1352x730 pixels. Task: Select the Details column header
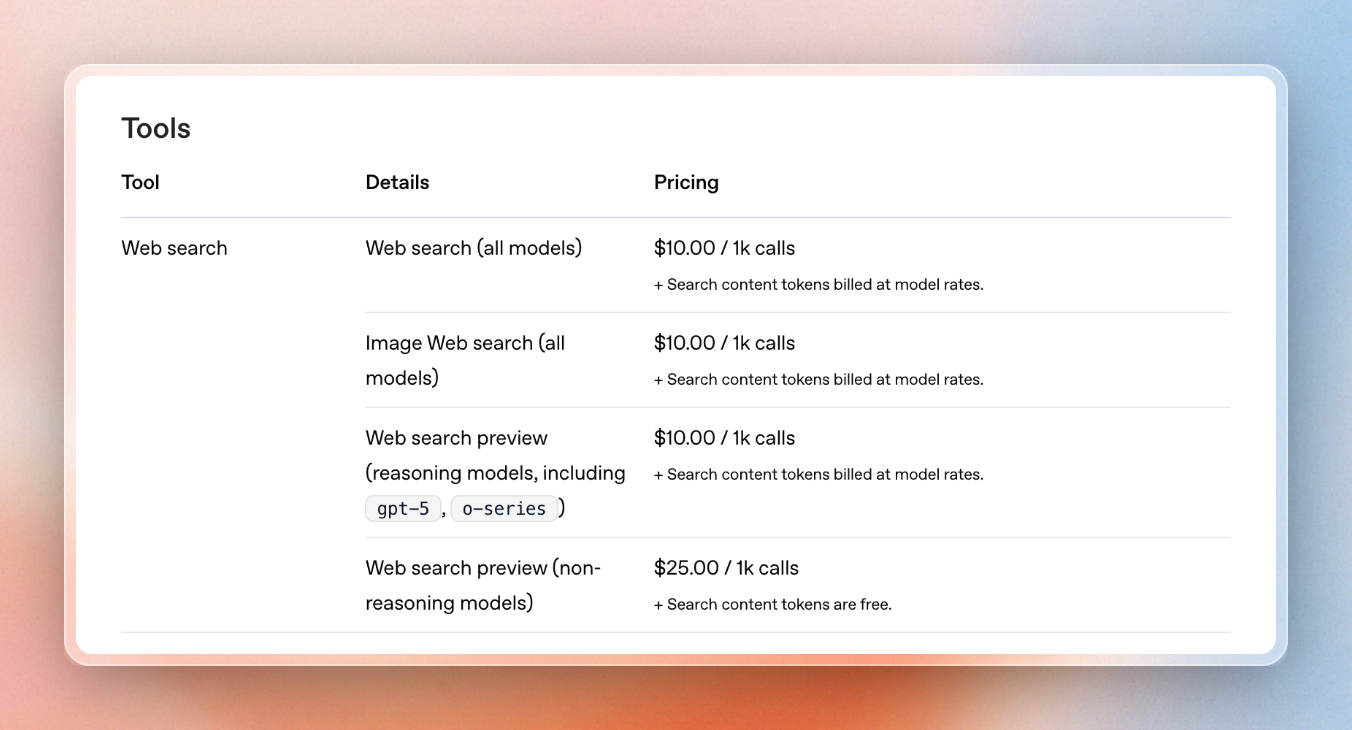coord(397,182)
